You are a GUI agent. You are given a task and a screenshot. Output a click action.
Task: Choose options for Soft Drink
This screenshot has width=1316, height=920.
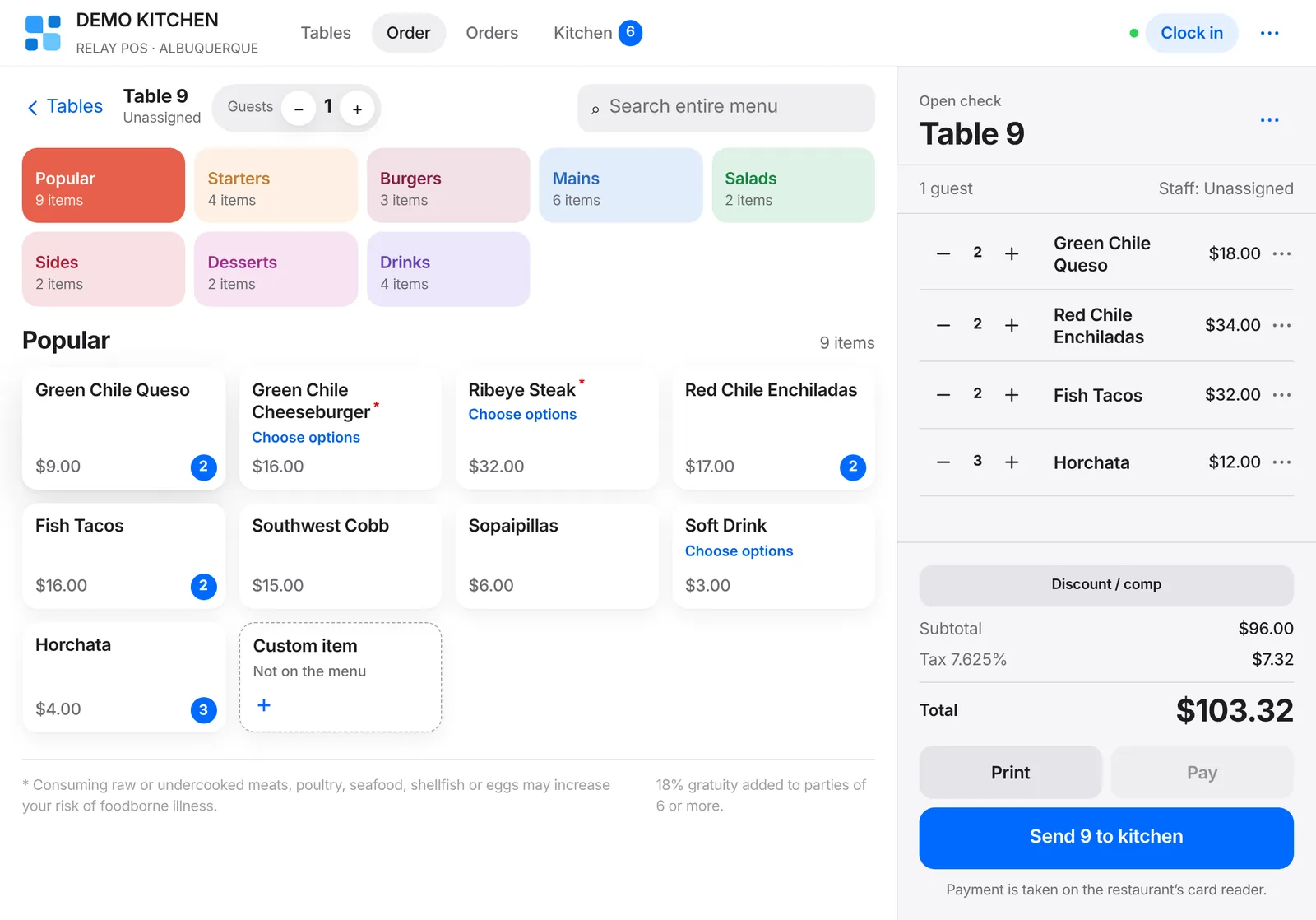point(739,551)
